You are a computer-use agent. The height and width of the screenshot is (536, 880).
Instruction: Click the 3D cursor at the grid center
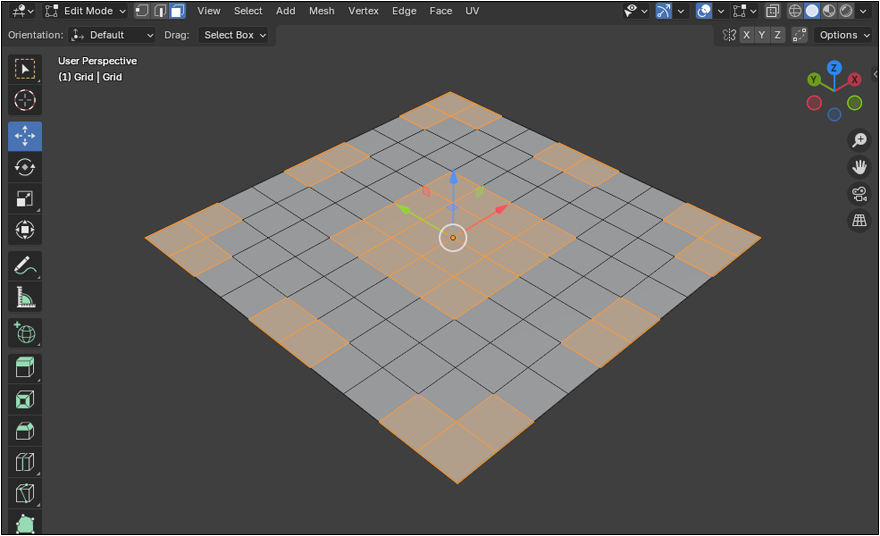point(453,238)
